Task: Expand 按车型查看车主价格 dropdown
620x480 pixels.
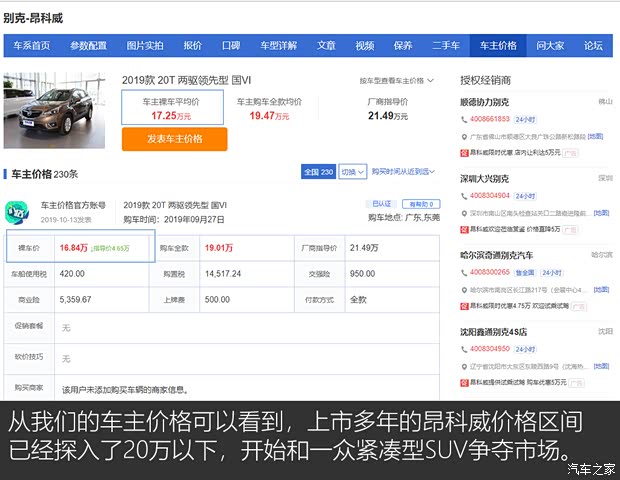Action: tap(397, 81)
